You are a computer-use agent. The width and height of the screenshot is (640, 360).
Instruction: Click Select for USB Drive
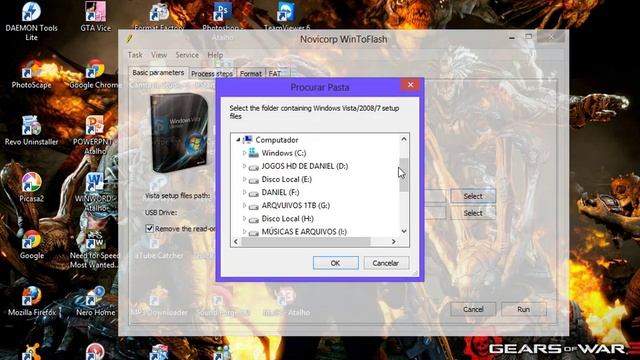click(x=473, y=213)
